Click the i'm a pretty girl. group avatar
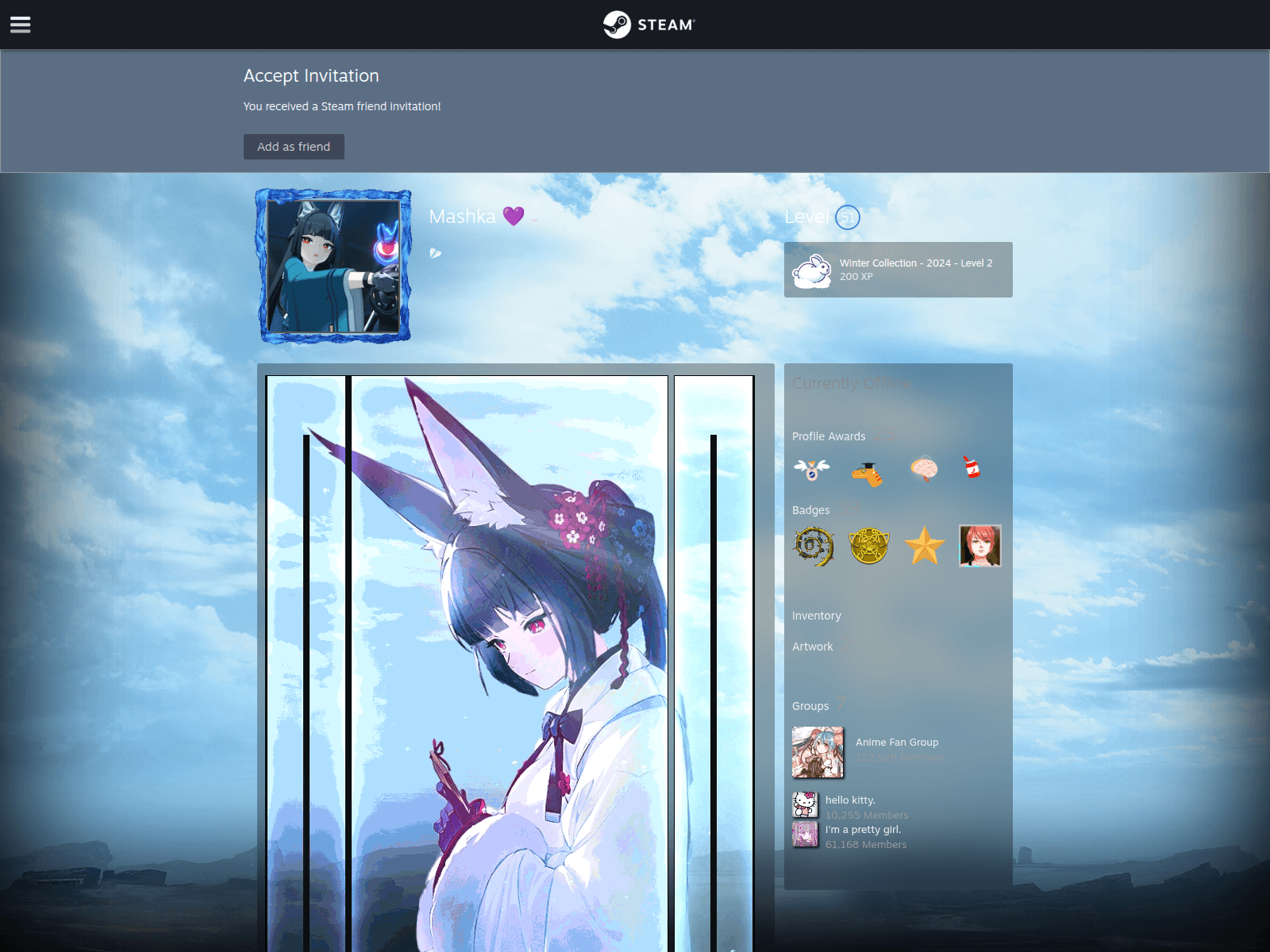This screenshot has height=952, width=1270. [x=805, y=834]
